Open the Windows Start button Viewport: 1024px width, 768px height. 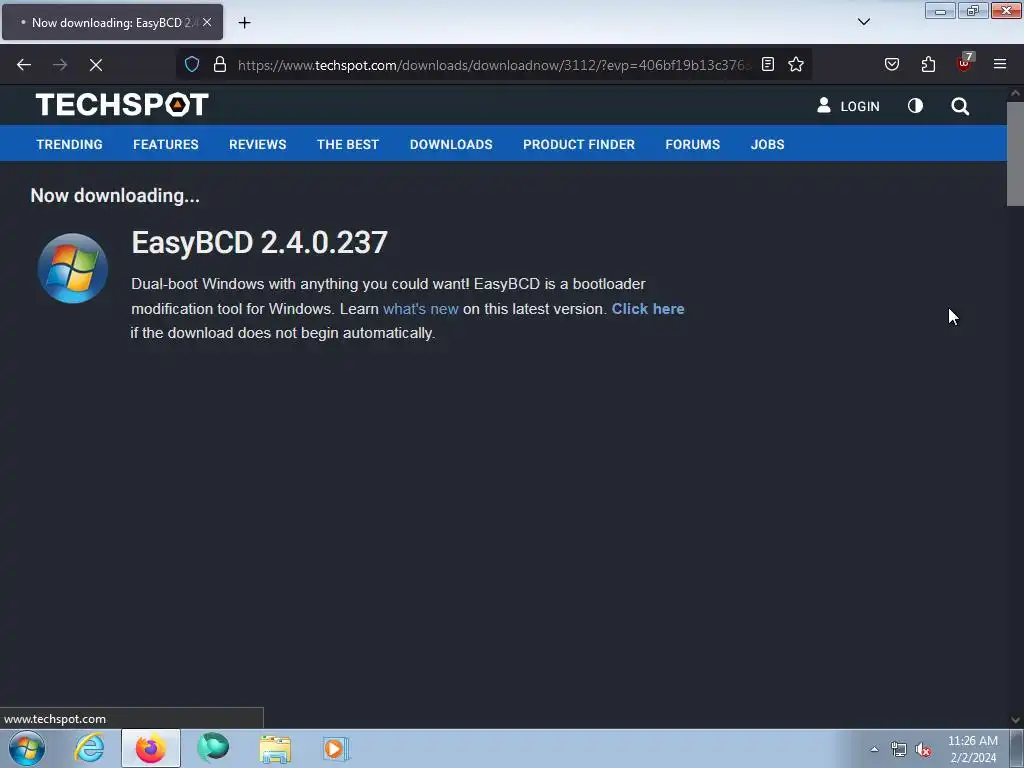(x=27, y=748)
